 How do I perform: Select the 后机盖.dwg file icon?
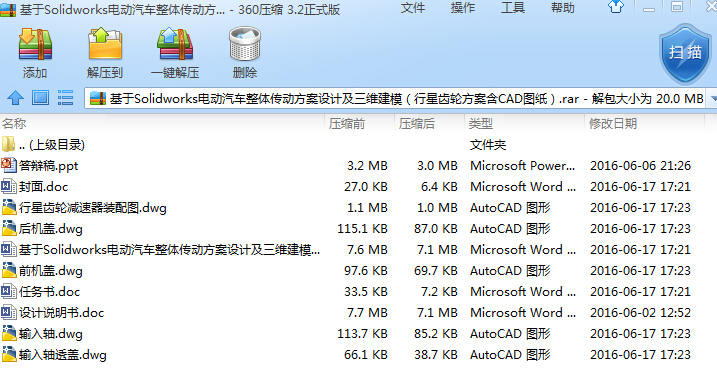click(8, 228)
